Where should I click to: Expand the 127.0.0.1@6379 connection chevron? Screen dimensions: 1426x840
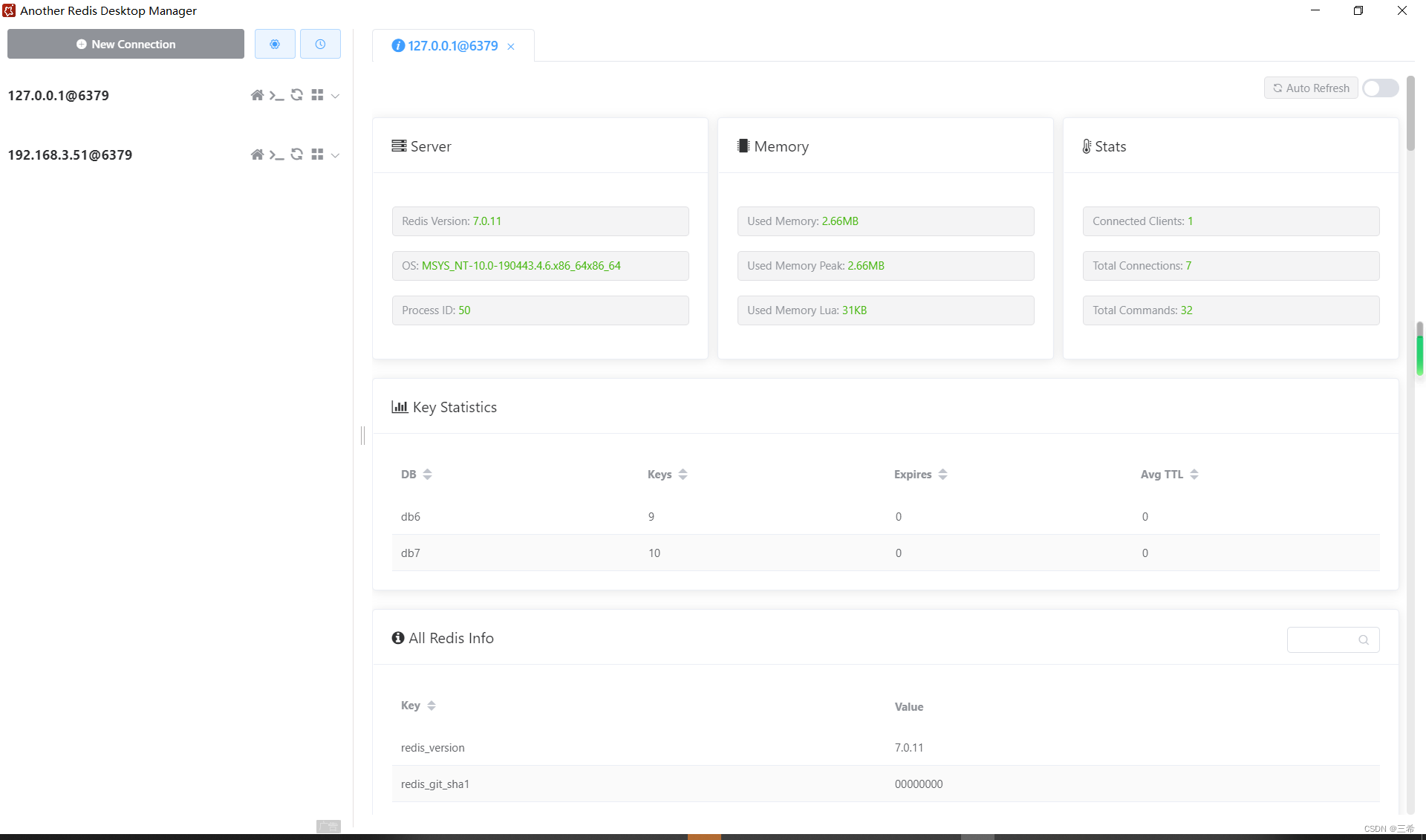336,96
